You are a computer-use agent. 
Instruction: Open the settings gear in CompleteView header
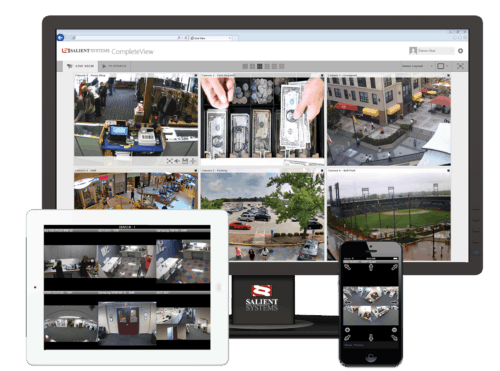pos(460,51)
